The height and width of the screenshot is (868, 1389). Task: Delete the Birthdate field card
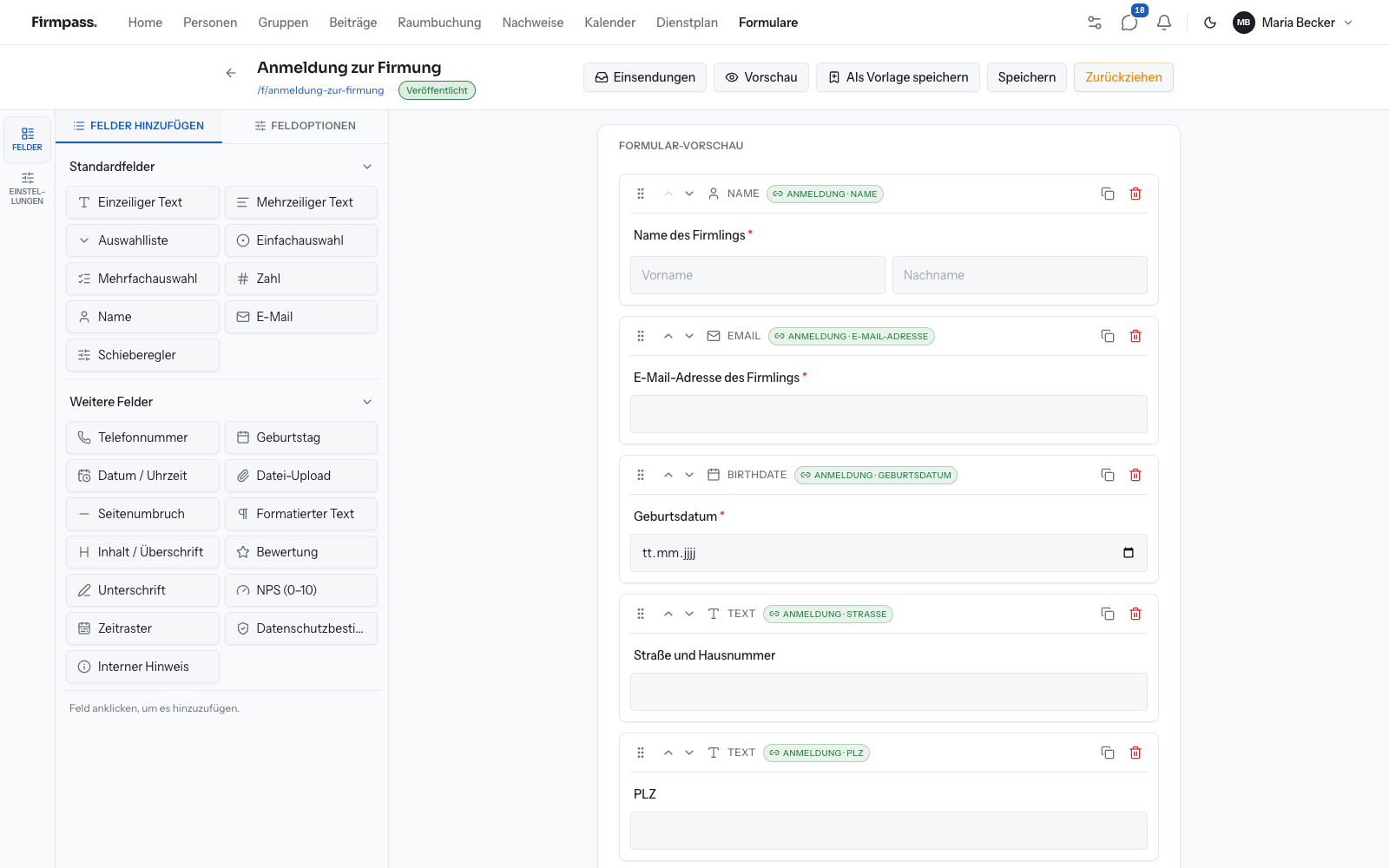[1136, 475]
